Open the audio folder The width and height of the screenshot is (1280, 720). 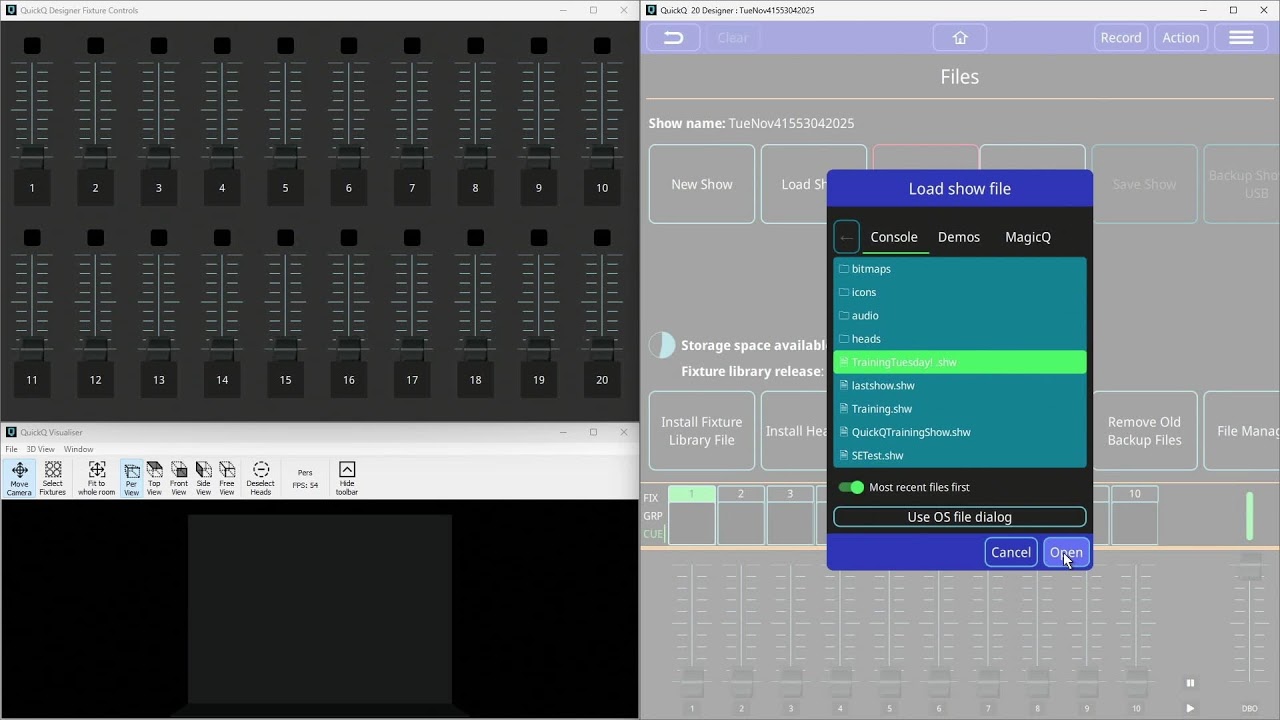click(960, 315)
